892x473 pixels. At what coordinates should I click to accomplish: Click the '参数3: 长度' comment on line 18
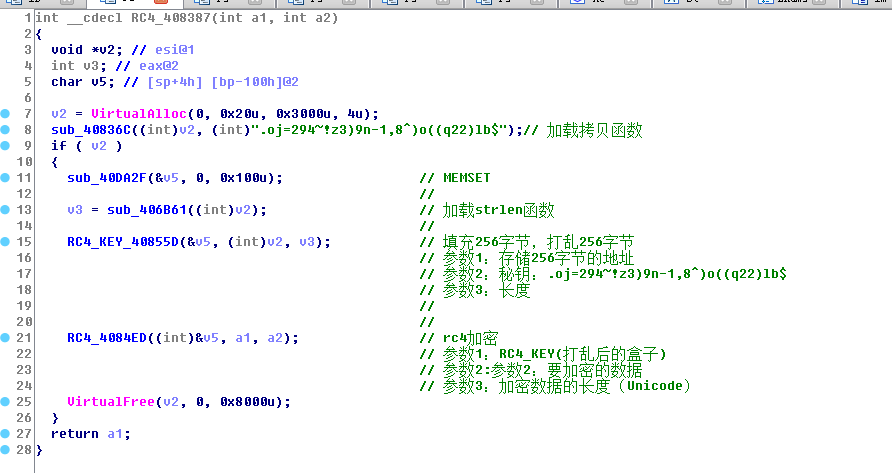[486, 290]
